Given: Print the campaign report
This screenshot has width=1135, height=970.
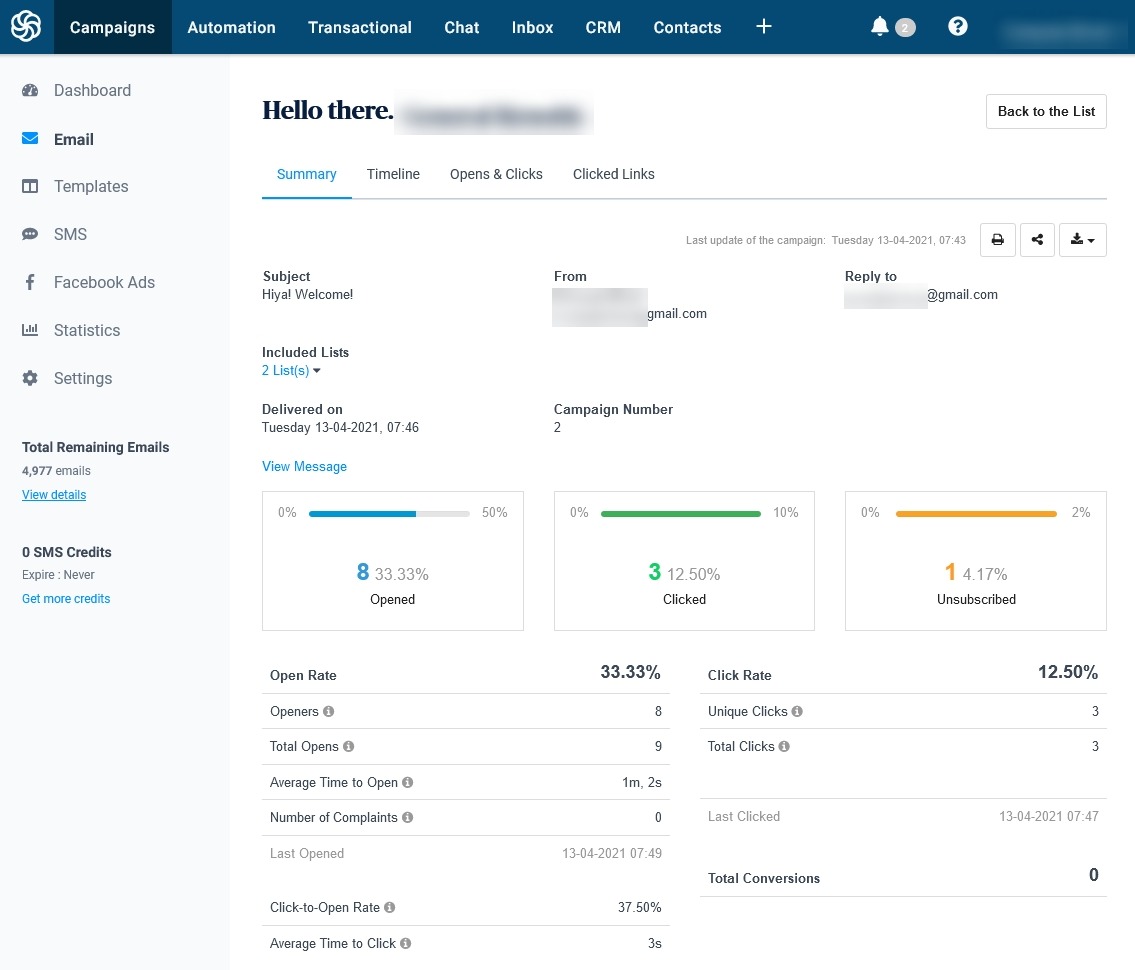Looking at the screenshot, I should coord(997,240).
